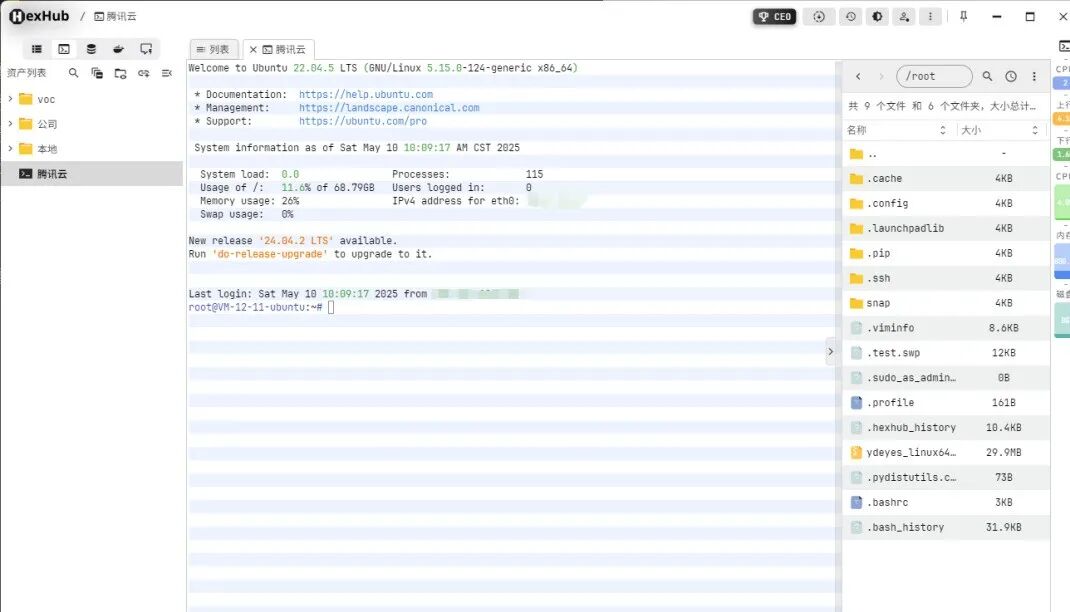Open the remote desktop monitor icon in sidebar switcher
Viewport: 1070px width, 612px height.
point(146,49)
